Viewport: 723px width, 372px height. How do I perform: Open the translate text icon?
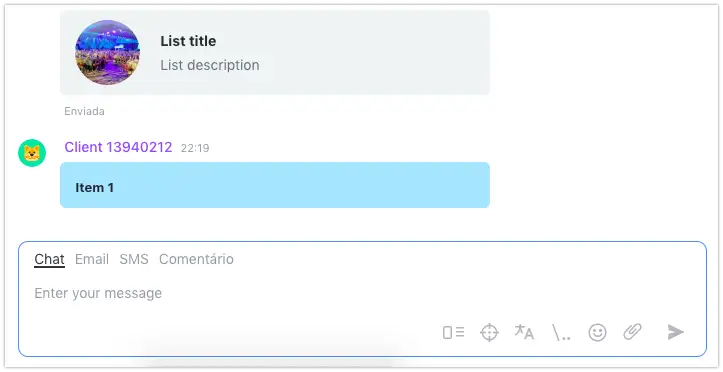coord(524,332)
